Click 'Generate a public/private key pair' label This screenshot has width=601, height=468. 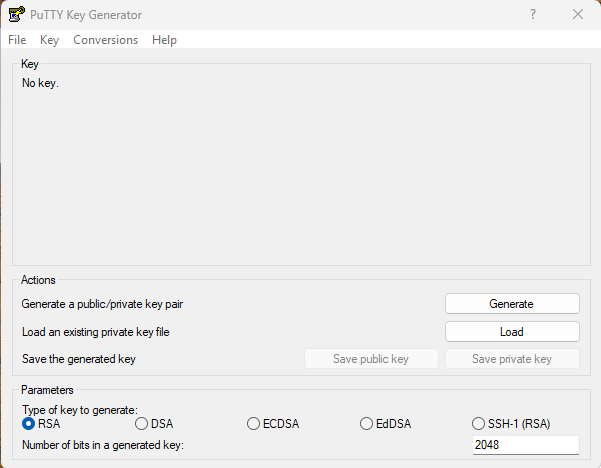point(102,304)
